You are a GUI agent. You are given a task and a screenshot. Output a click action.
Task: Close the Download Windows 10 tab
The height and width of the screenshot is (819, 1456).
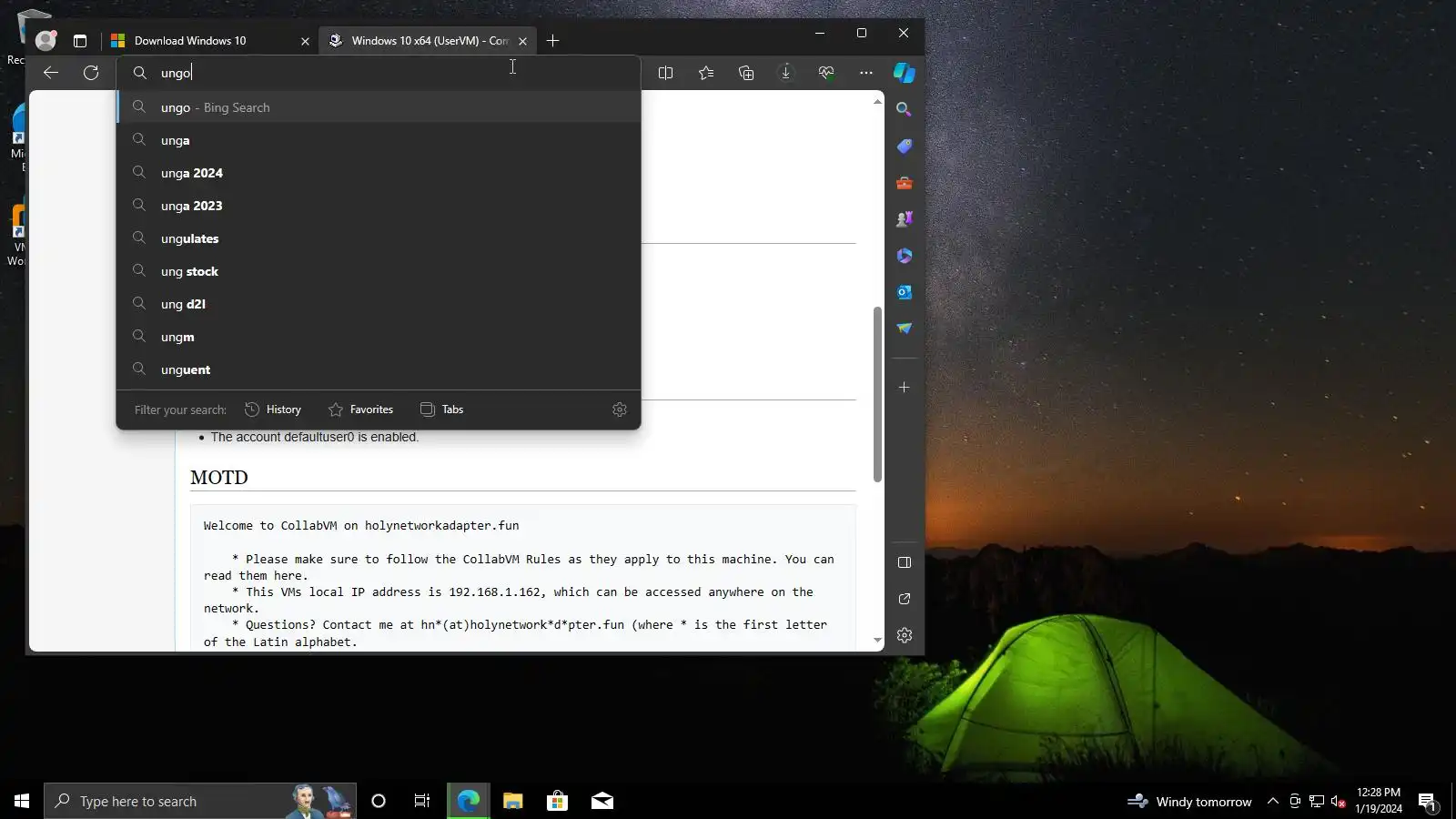tap(305, 41)
